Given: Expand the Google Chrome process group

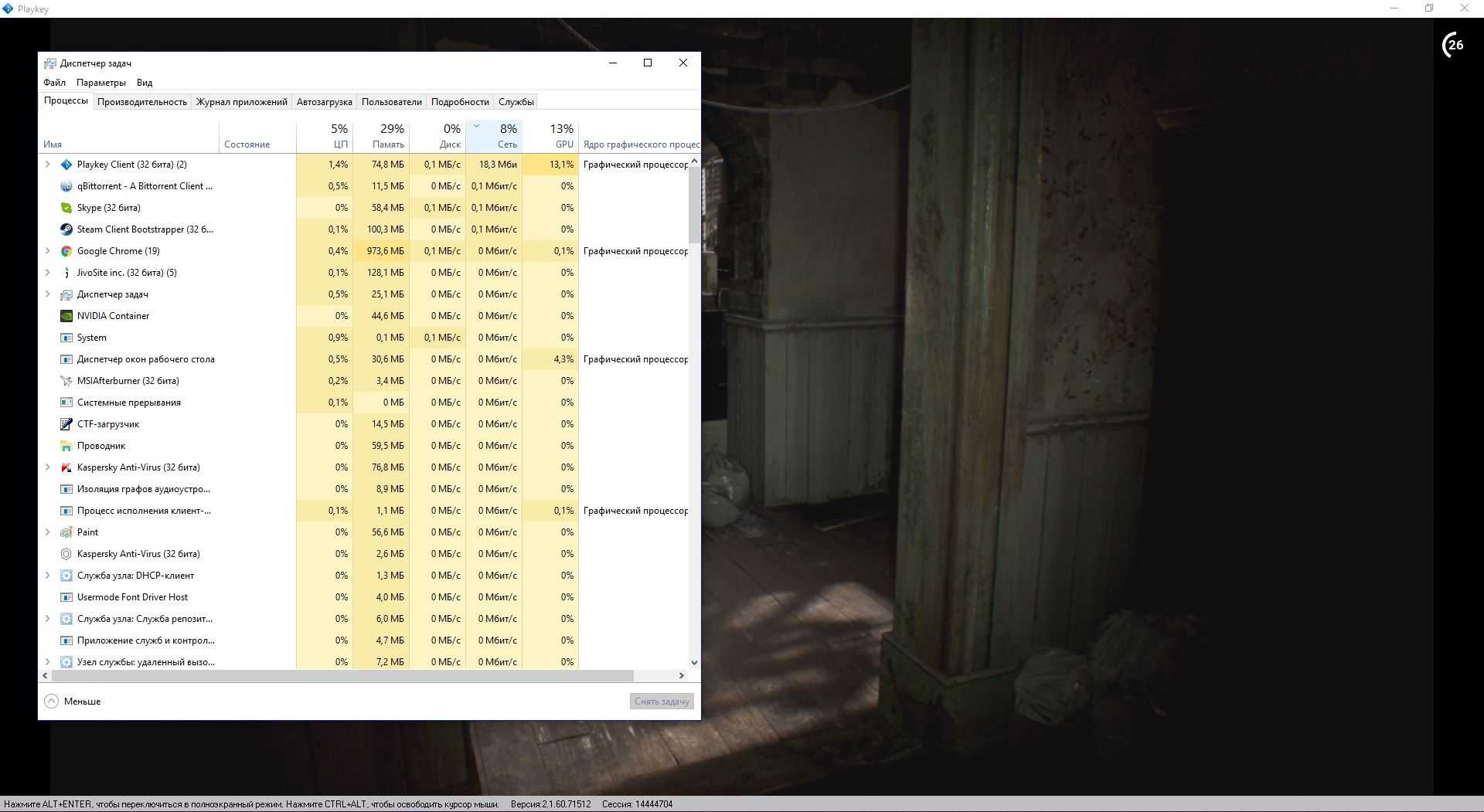Looking at the screenshot, I should click(47, 251).
